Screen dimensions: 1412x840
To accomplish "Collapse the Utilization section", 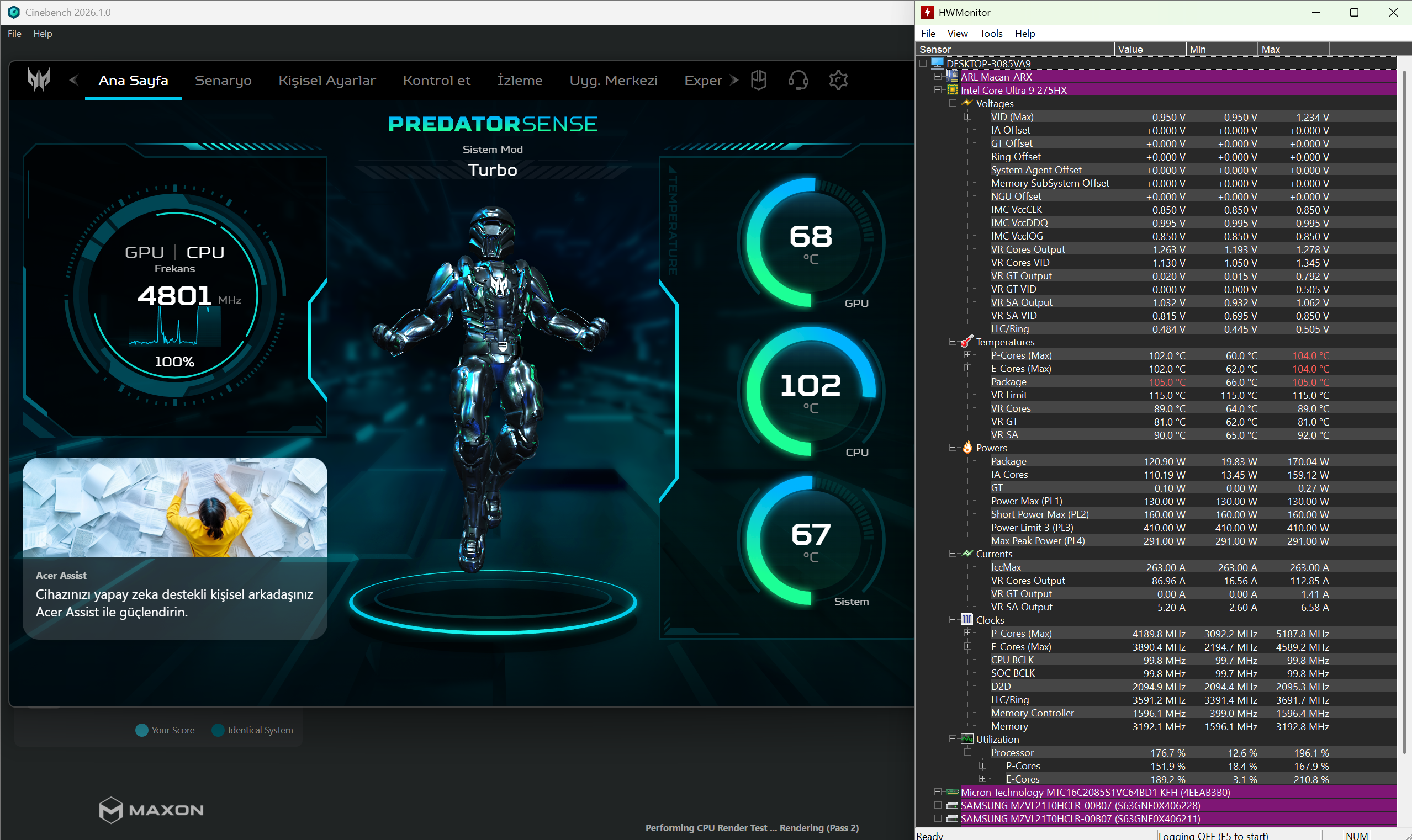I will pos(953,738).
